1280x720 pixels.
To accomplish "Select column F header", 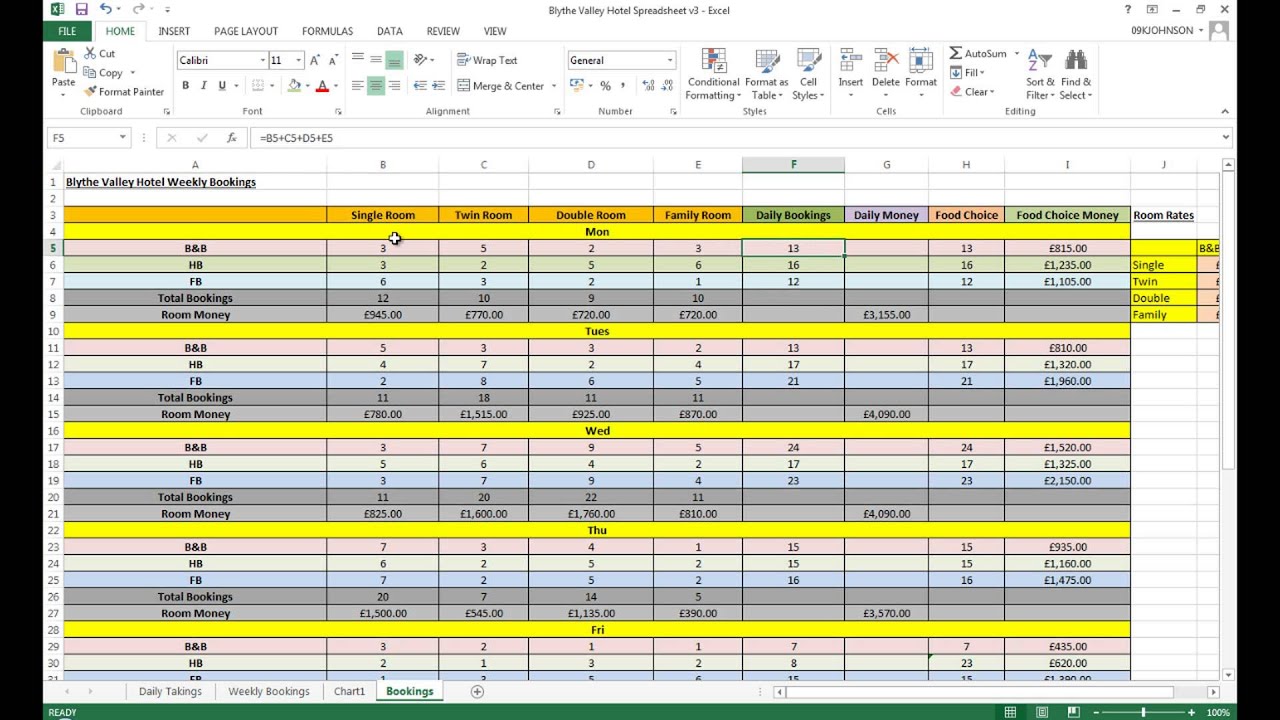I will (x=794, y=165).
